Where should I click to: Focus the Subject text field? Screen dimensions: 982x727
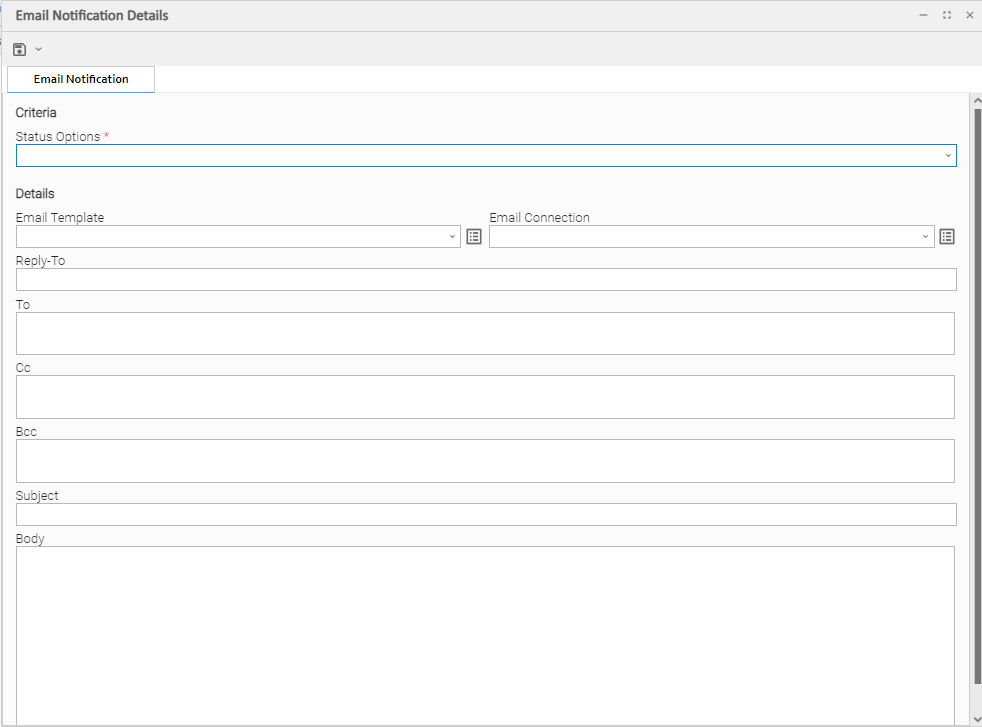click(x=486, y=514)
